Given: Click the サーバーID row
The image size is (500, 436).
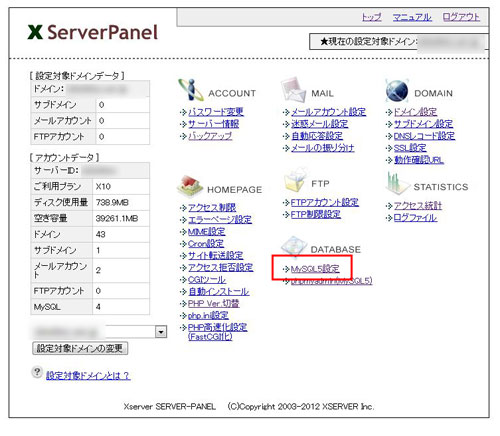Looking at the screenshot, I should (x=90, y=171).
